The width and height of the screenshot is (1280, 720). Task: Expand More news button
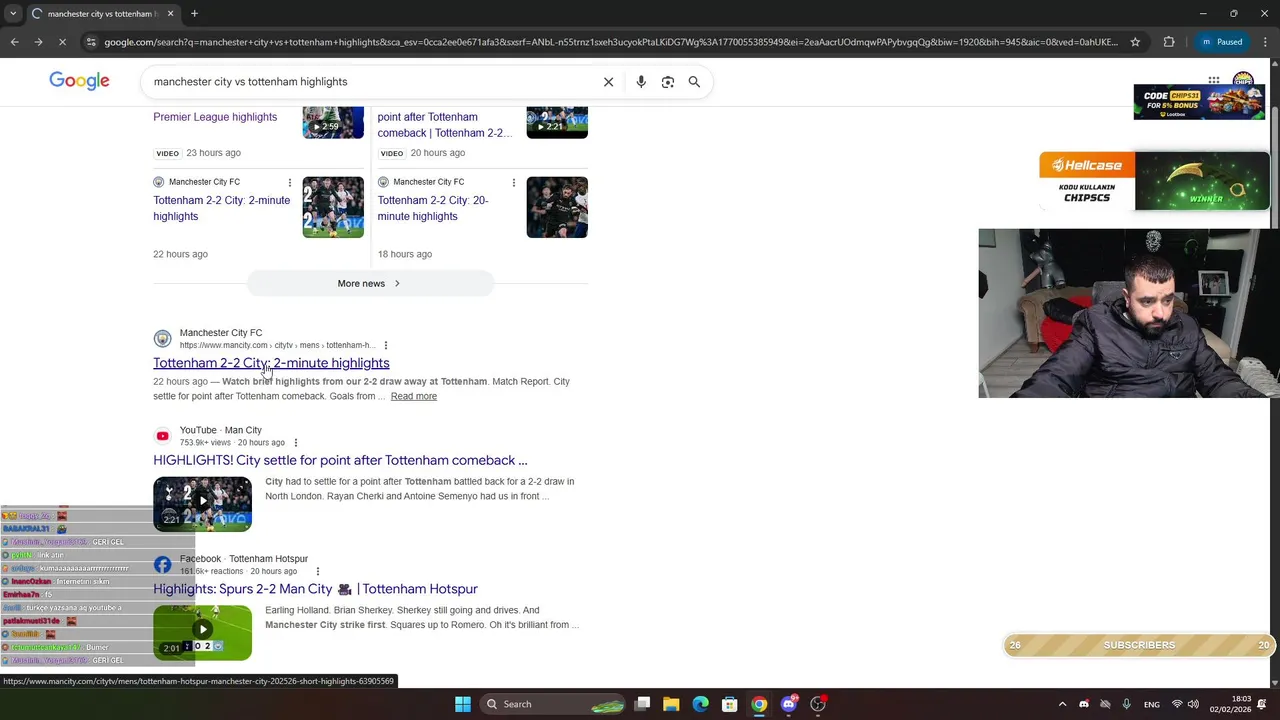pos(370,284)
